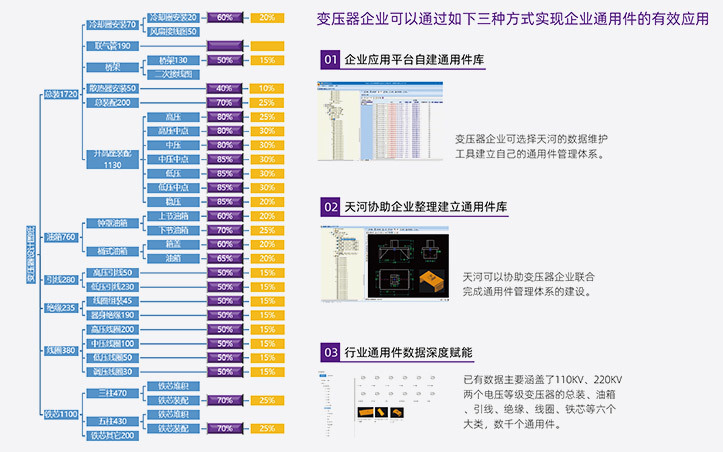
Task: Click the yellow 25% bar for 下节油箱
Action: (267, 230)
